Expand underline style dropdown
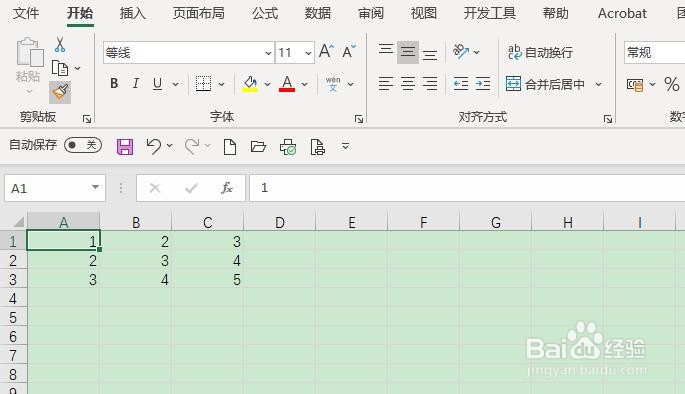This screenshot has height=394, width=685. coord(176,84)
